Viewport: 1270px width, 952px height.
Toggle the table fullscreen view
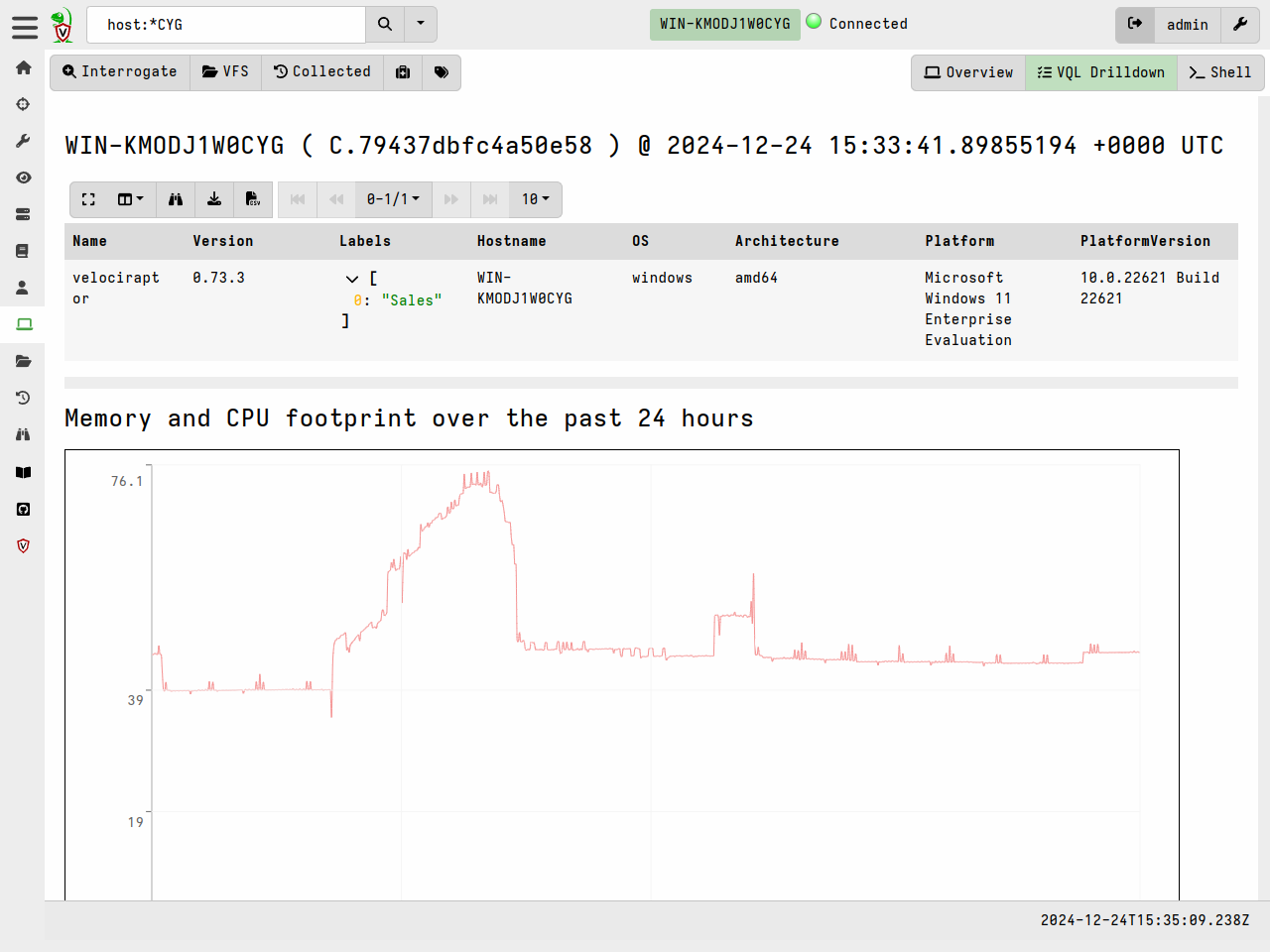click(x=88, y=199)
